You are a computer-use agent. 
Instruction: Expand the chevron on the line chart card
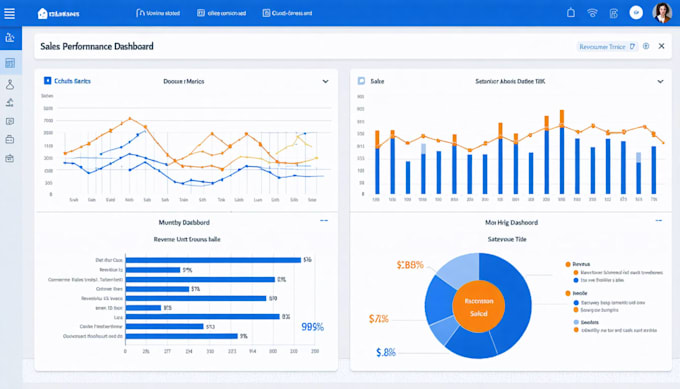click(325, 82)
